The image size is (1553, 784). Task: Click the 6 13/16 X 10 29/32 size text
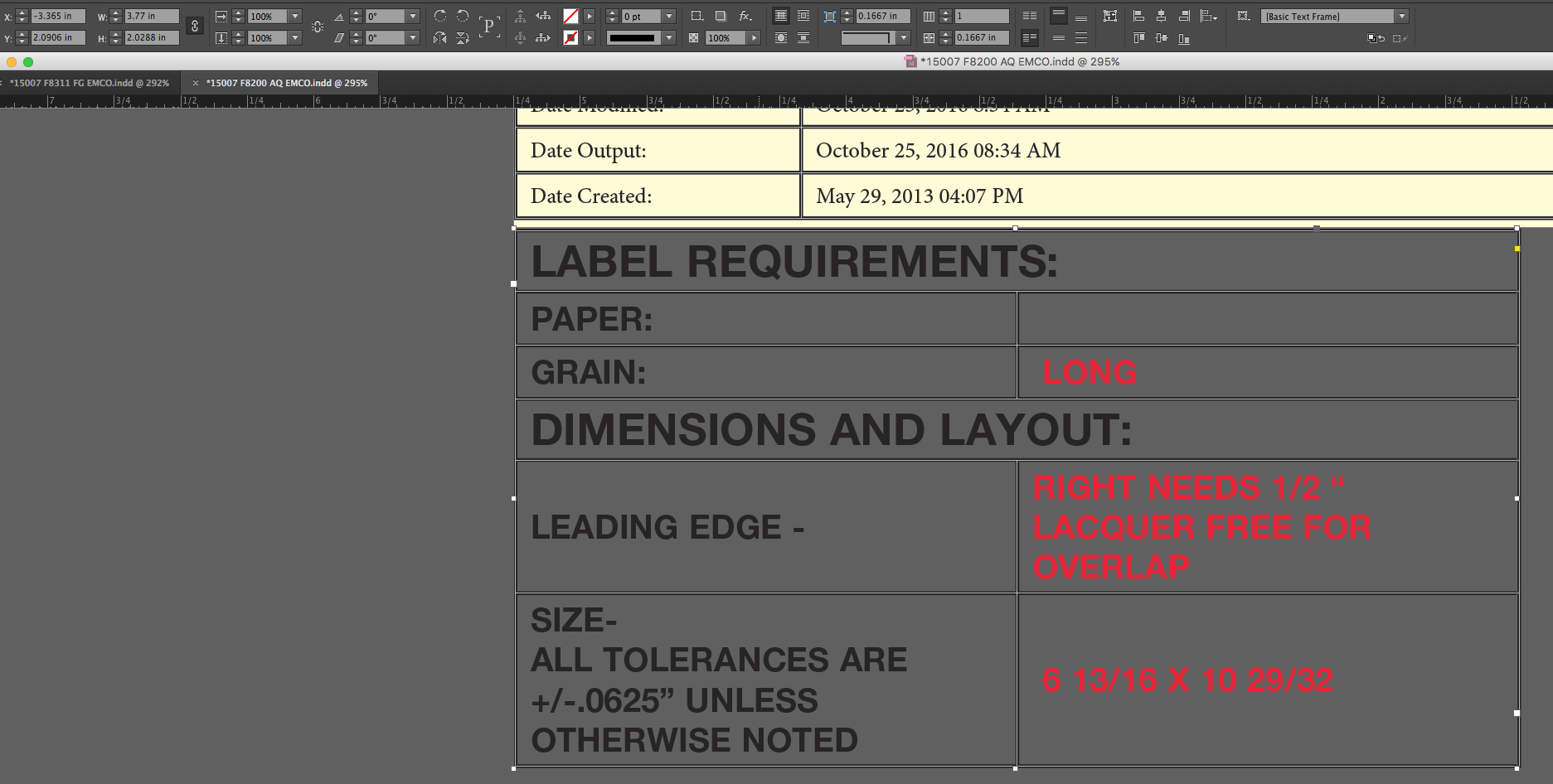[x=1187, y=680]
